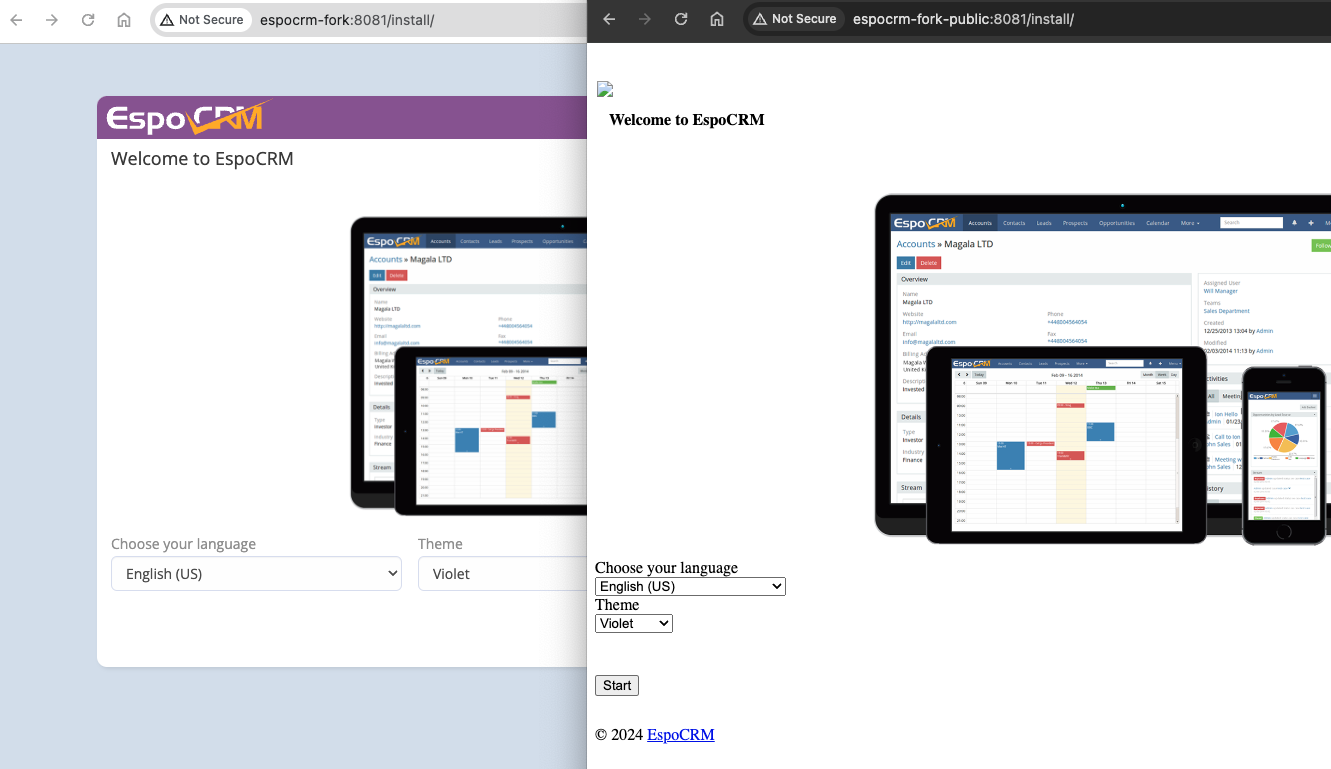Click the "Theme" label in the right window

[617, 605]
